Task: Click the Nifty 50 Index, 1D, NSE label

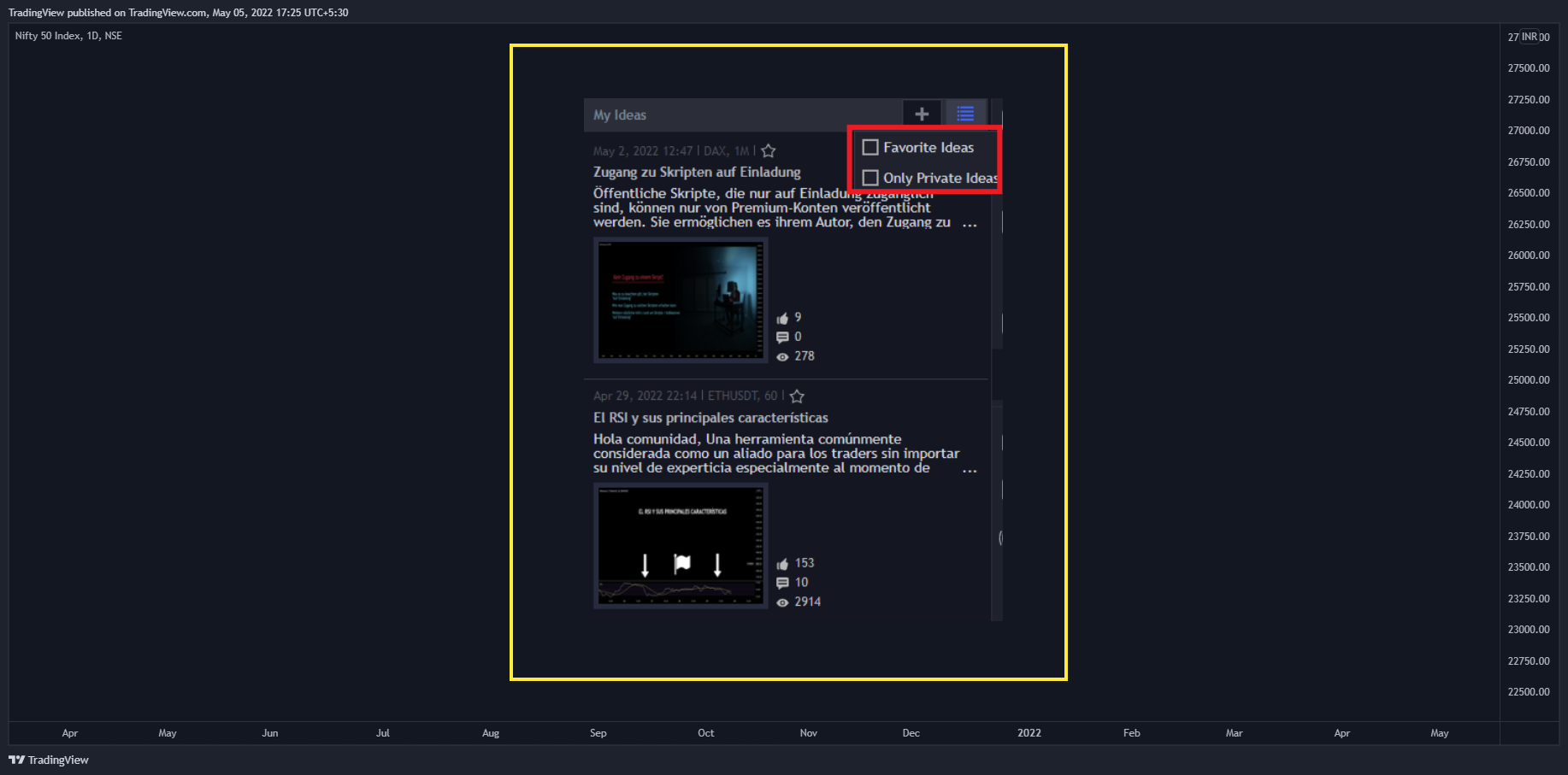Action: [68, 36]
